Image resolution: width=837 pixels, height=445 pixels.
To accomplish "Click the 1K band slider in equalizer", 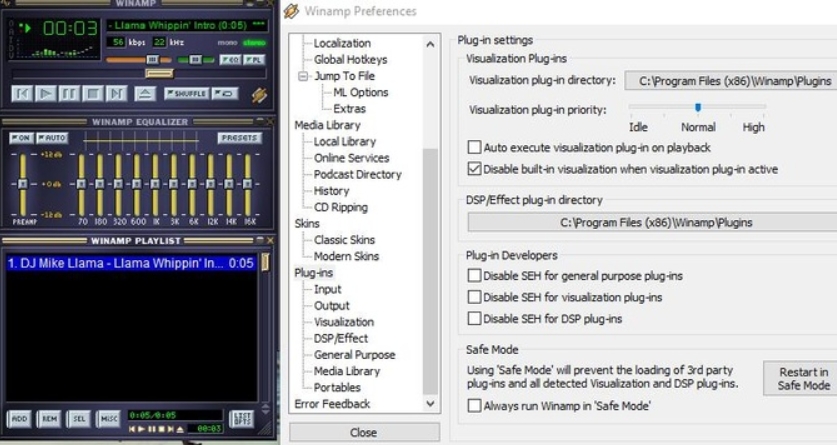I will tap(155, 185).
